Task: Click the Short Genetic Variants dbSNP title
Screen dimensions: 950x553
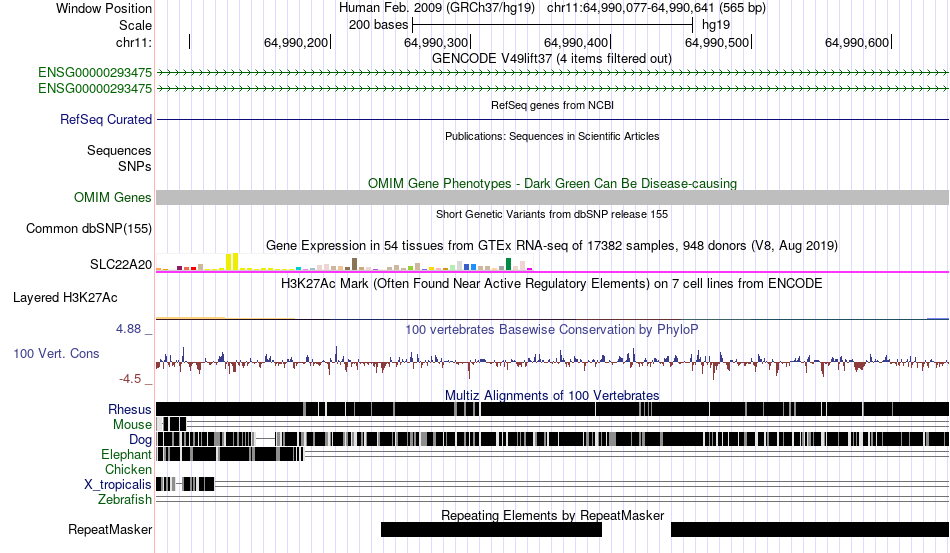Action: click(x=552, y=214)
